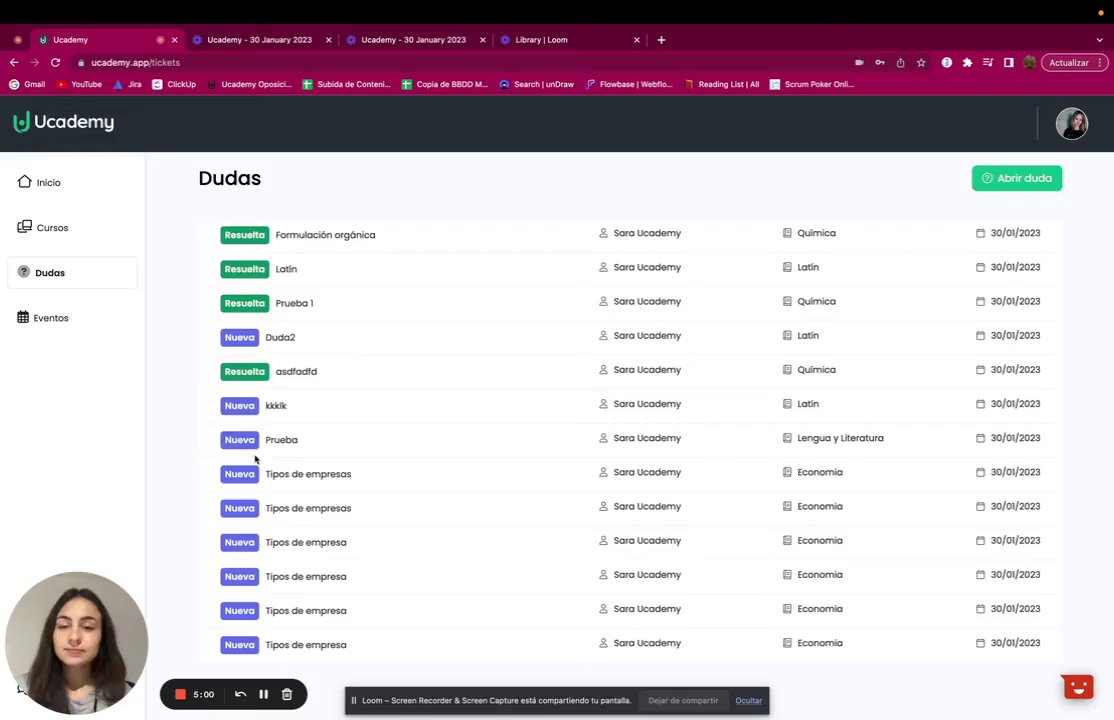1114x720 pixels.
Task: Click the Ocultar link in sharing bar
Action: click(748, 701)
